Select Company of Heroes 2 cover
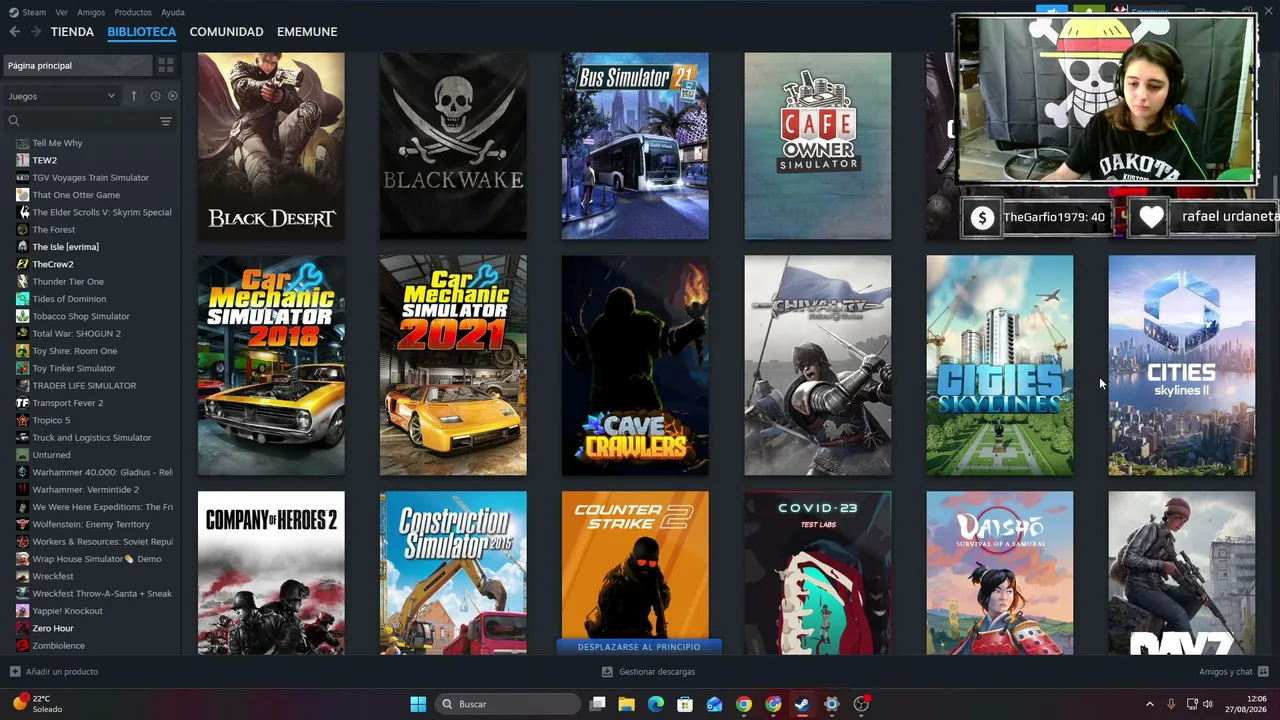The height and width of the screenshot is (720, 1280). tap(271, 573)
